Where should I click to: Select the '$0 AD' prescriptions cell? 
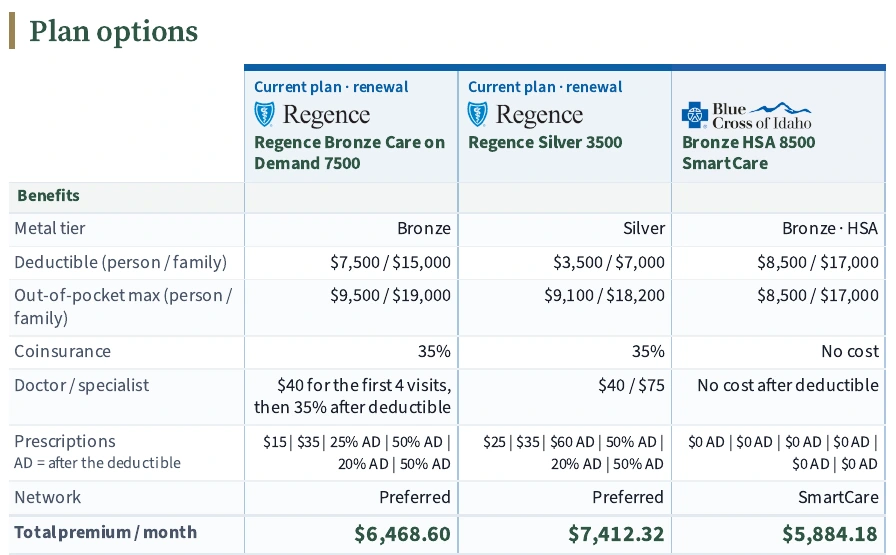coord(783,453)
